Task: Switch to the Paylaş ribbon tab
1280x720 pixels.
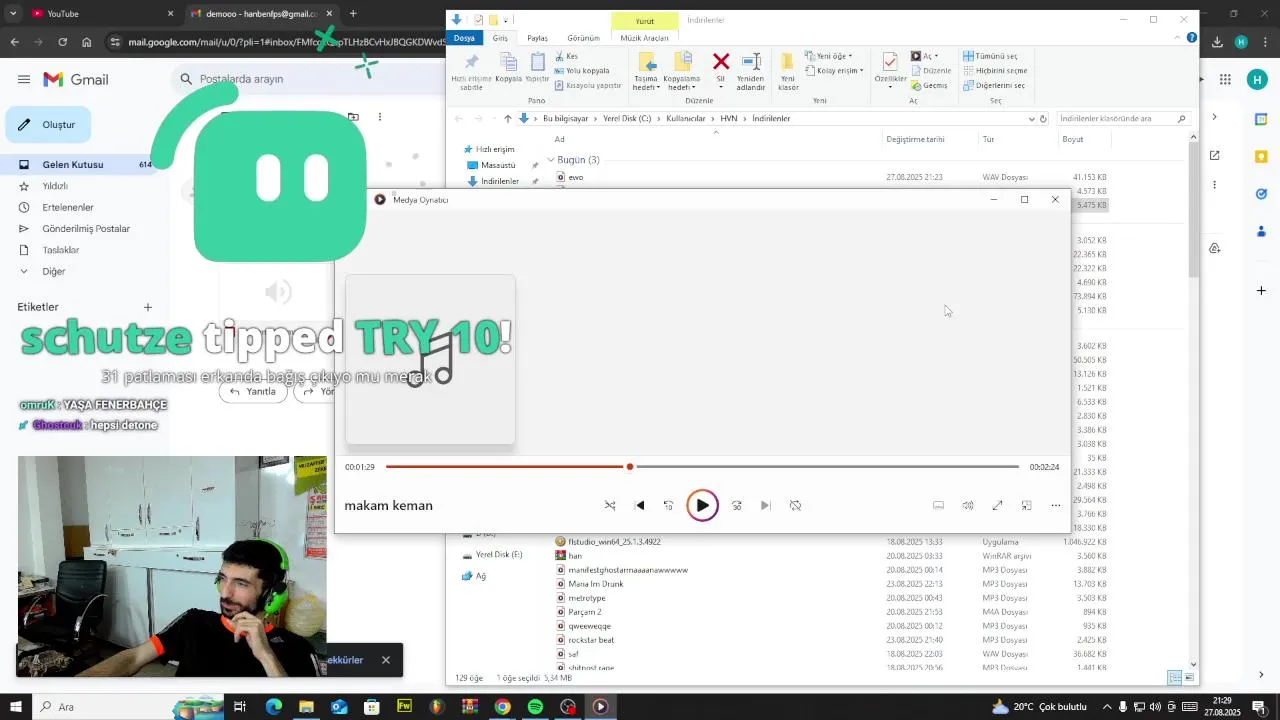Action: [538, 38]
